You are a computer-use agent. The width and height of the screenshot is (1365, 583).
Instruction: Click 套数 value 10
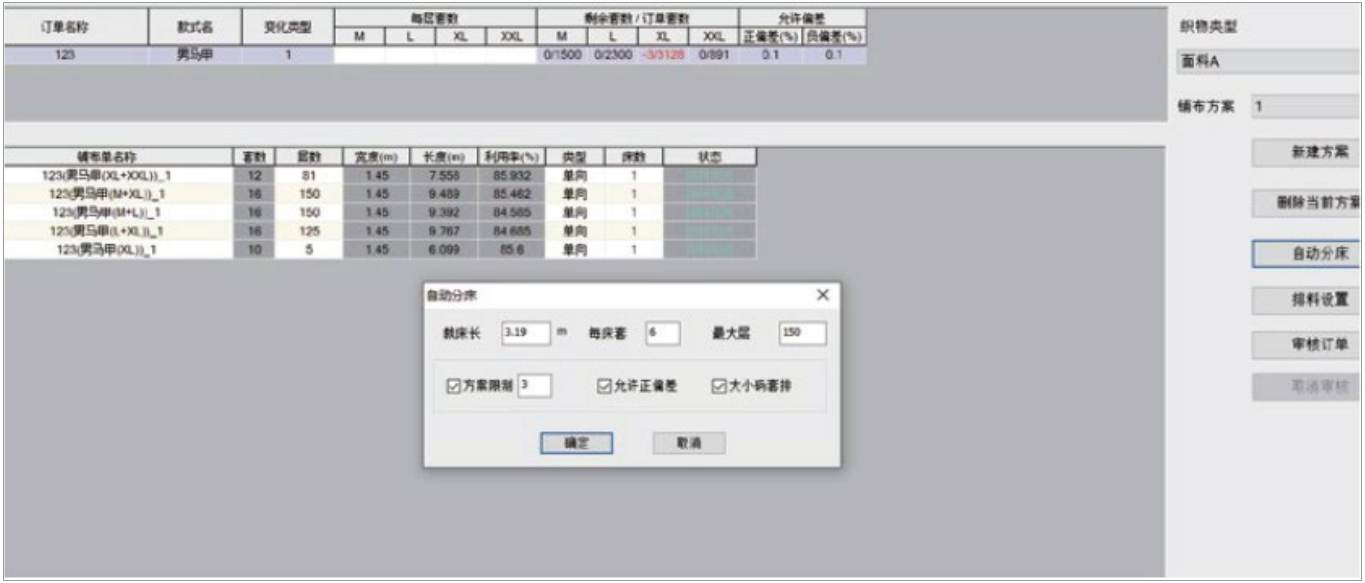[254, 249]
